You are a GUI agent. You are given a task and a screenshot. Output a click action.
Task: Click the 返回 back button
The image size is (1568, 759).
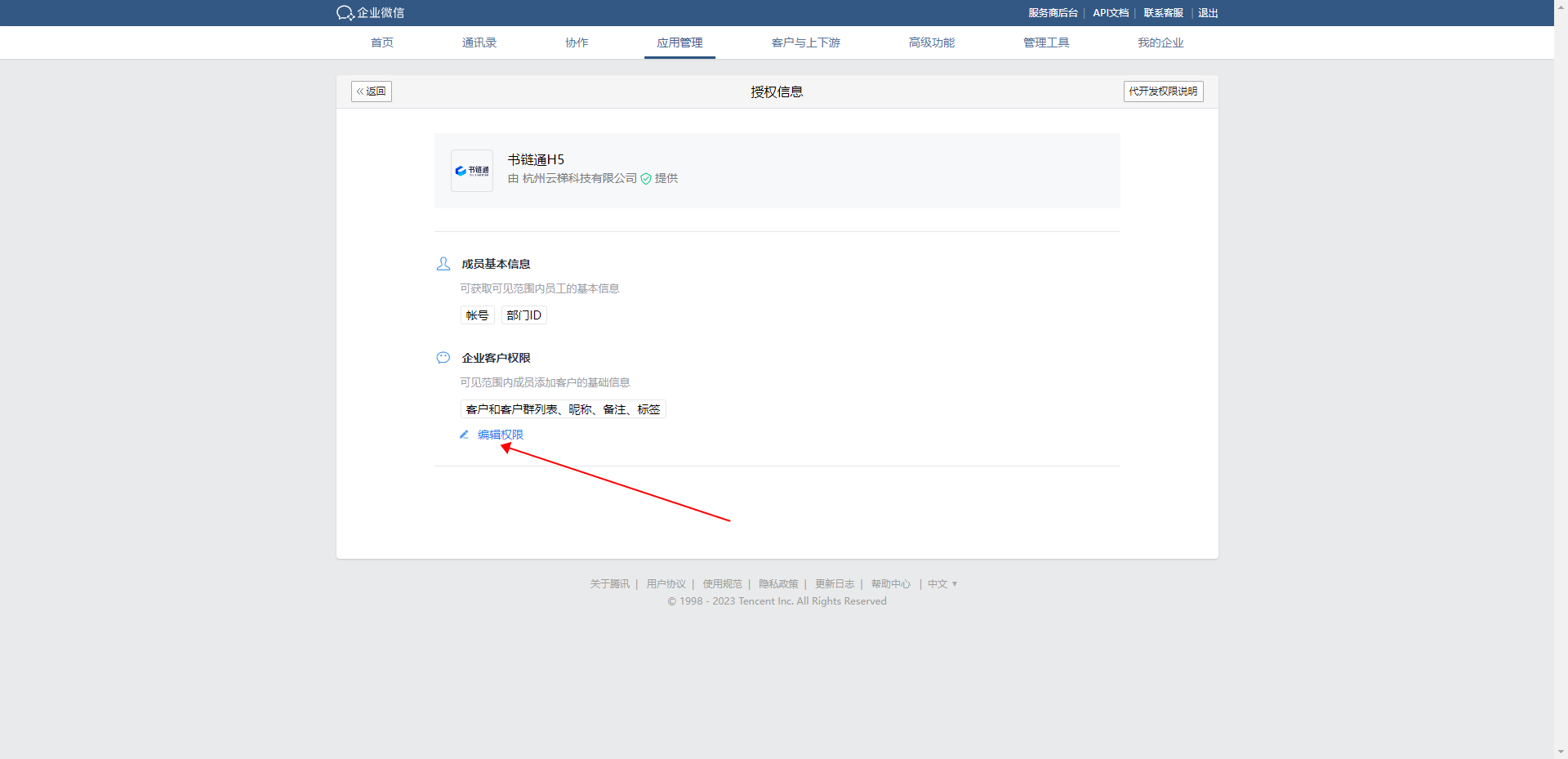(x=372, y=92)
